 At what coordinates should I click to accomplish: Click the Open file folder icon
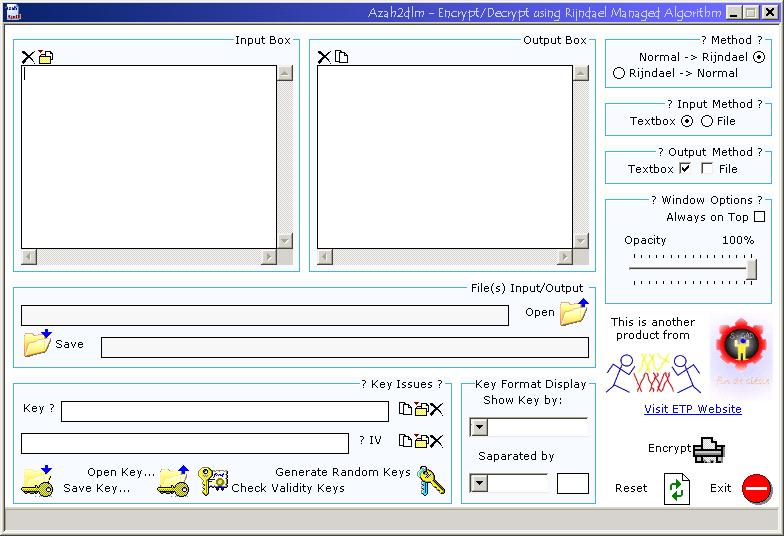point(574,312)
